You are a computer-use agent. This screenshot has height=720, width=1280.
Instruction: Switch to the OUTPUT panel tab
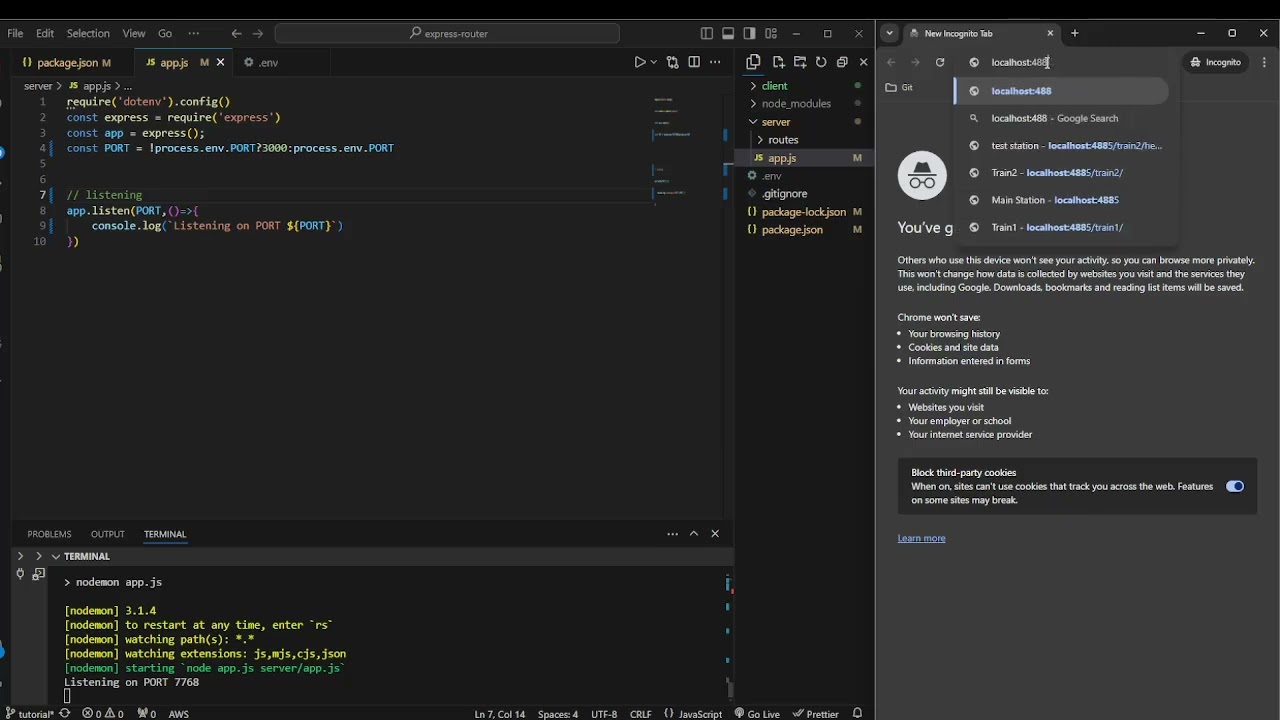[108, 534]
